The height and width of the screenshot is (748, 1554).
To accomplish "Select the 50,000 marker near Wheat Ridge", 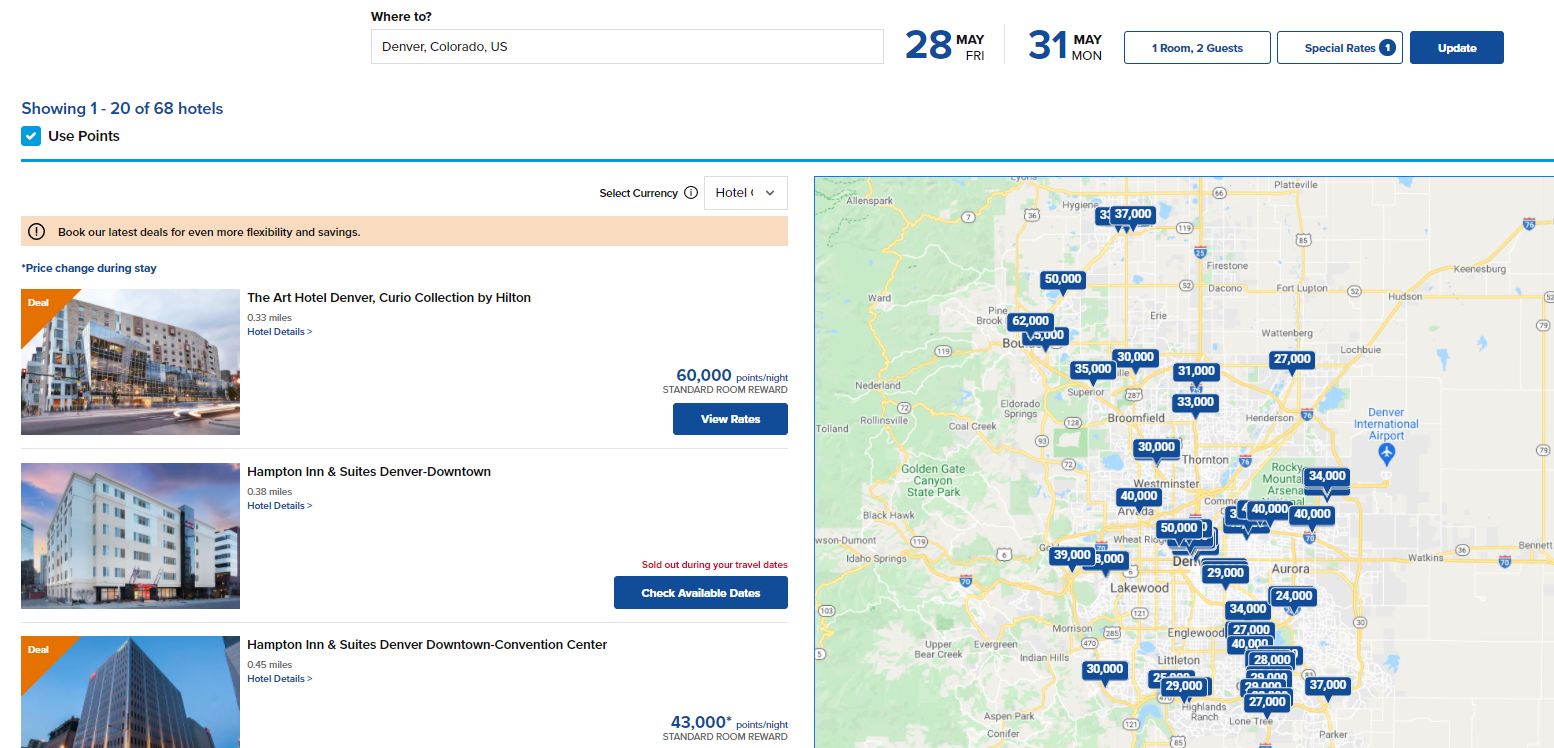I will [x=1178, y=528].
